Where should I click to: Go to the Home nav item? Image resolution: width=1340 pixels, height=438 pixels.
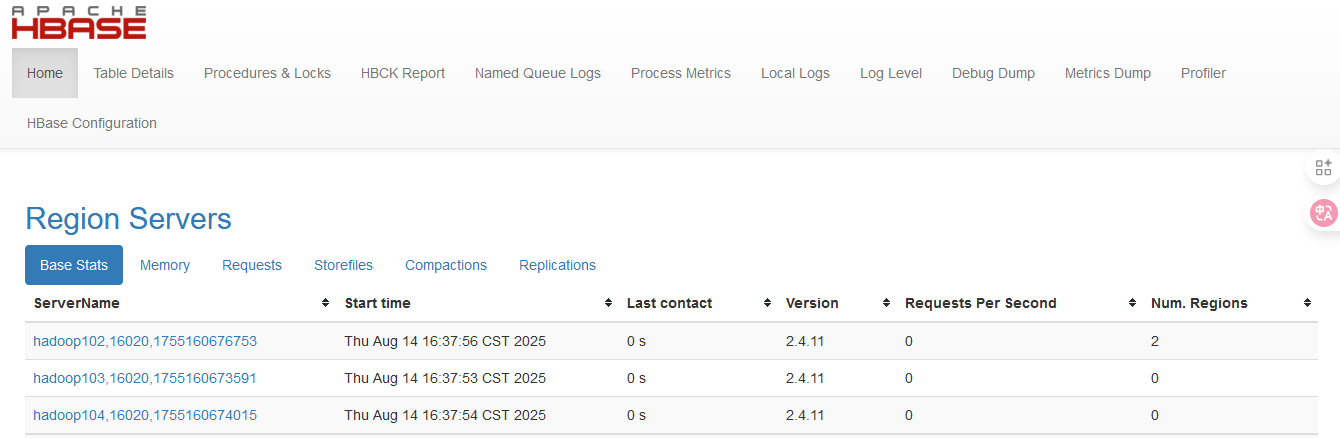(x=45, y=73)
